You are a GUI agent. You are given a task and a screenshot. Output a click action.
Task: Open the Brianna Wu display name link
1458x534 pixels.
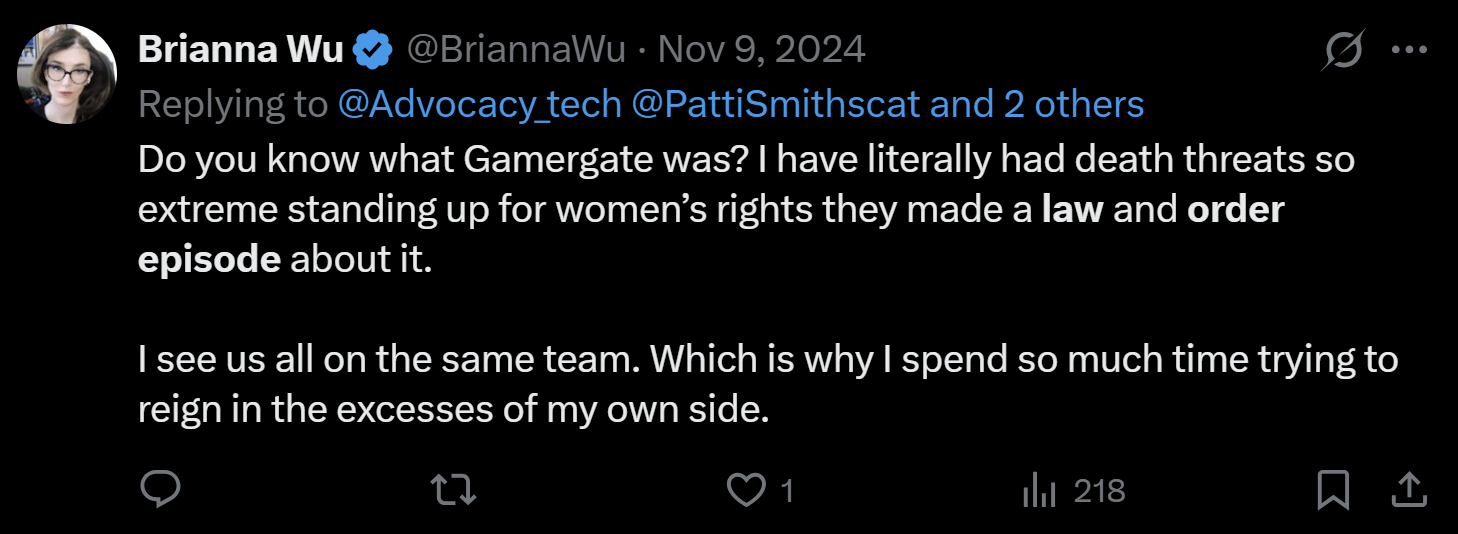241,49
